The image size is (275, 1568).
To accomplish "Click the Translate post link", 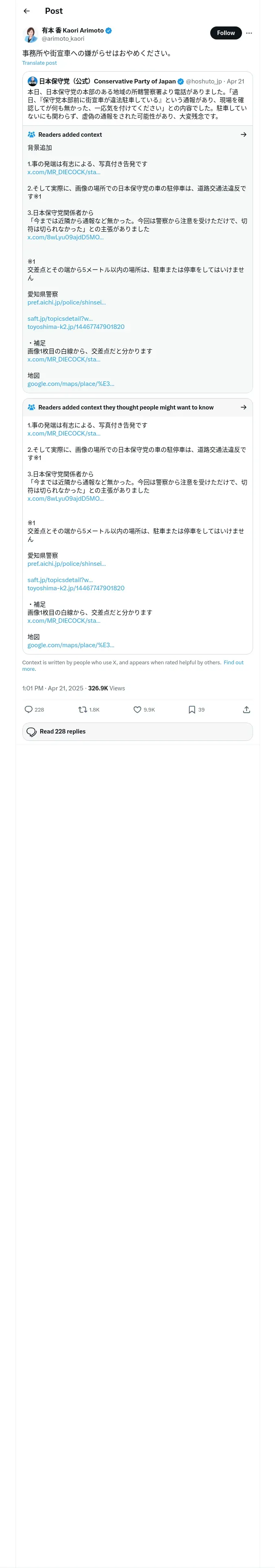I will point(40,63).
